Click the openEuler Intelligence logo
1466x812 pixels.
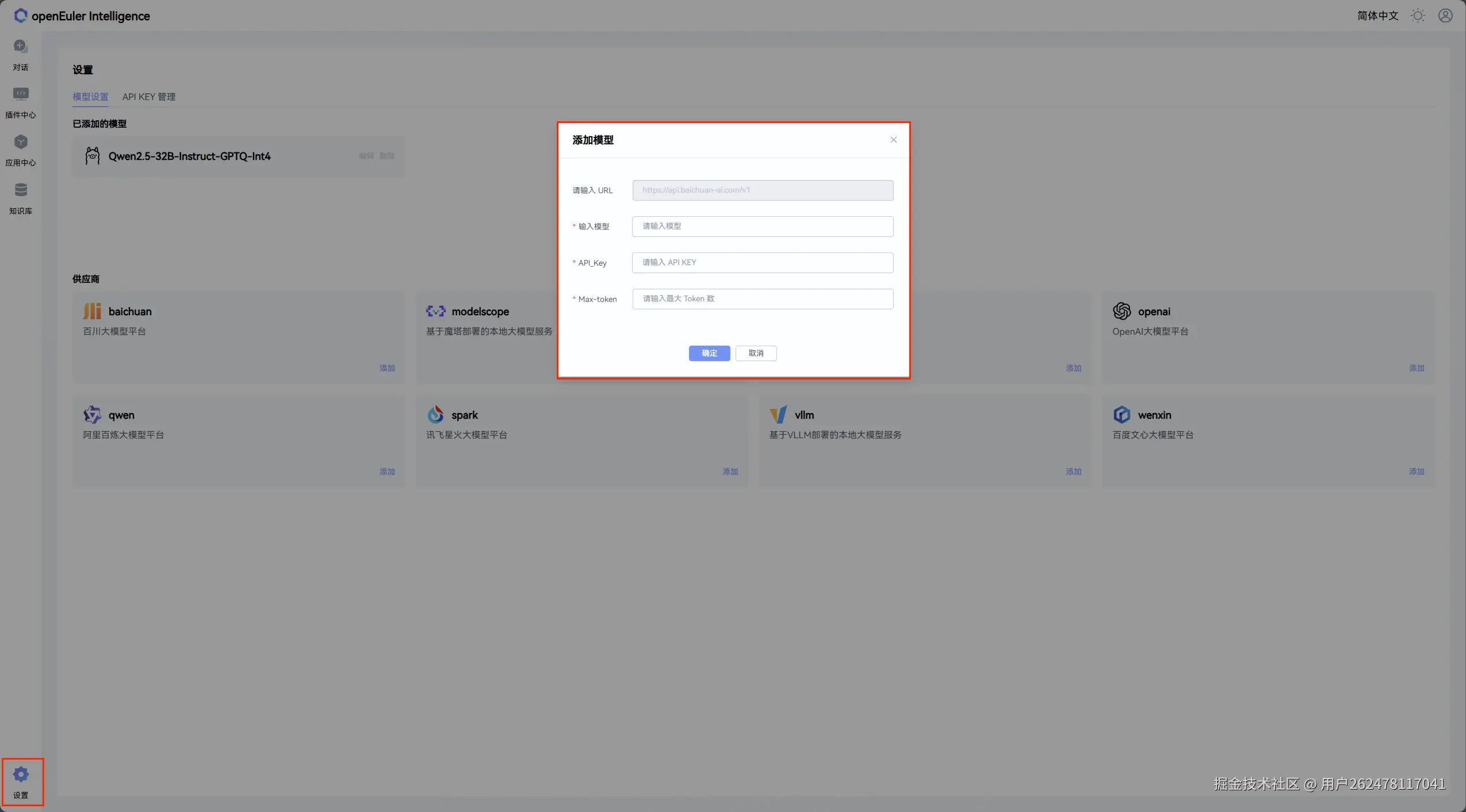click(21, 16)
